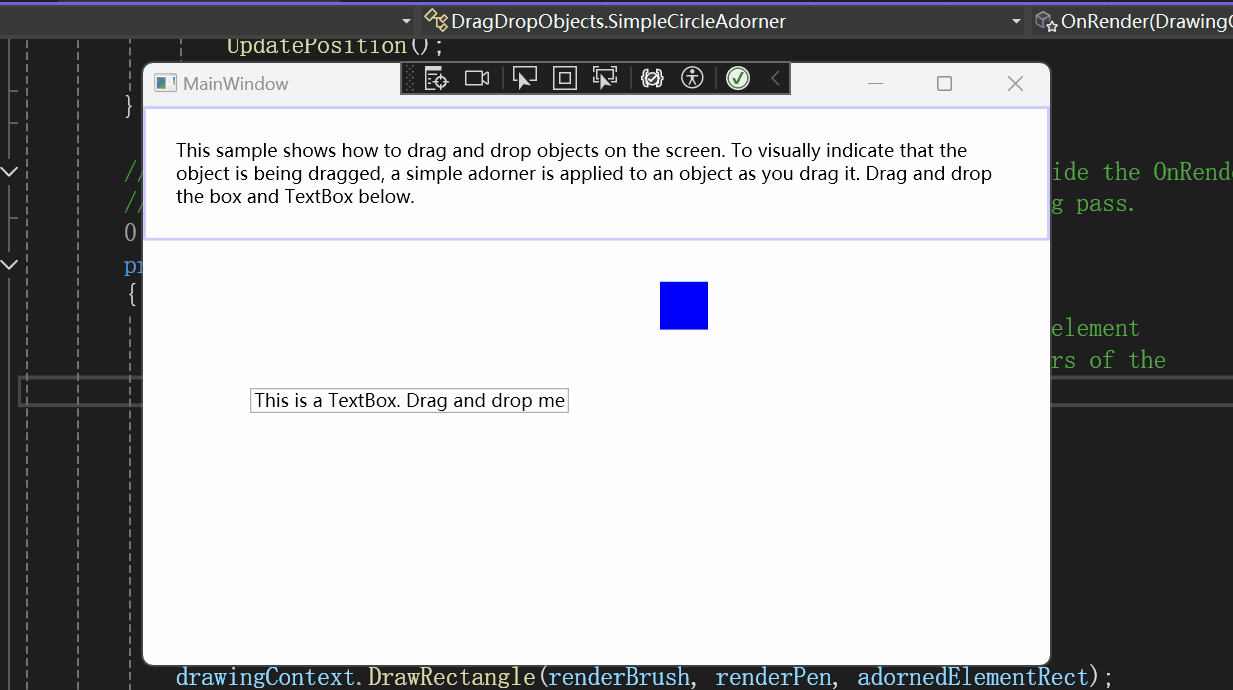Click the blue square box
1233x690 pixels.
coord(684,305)
